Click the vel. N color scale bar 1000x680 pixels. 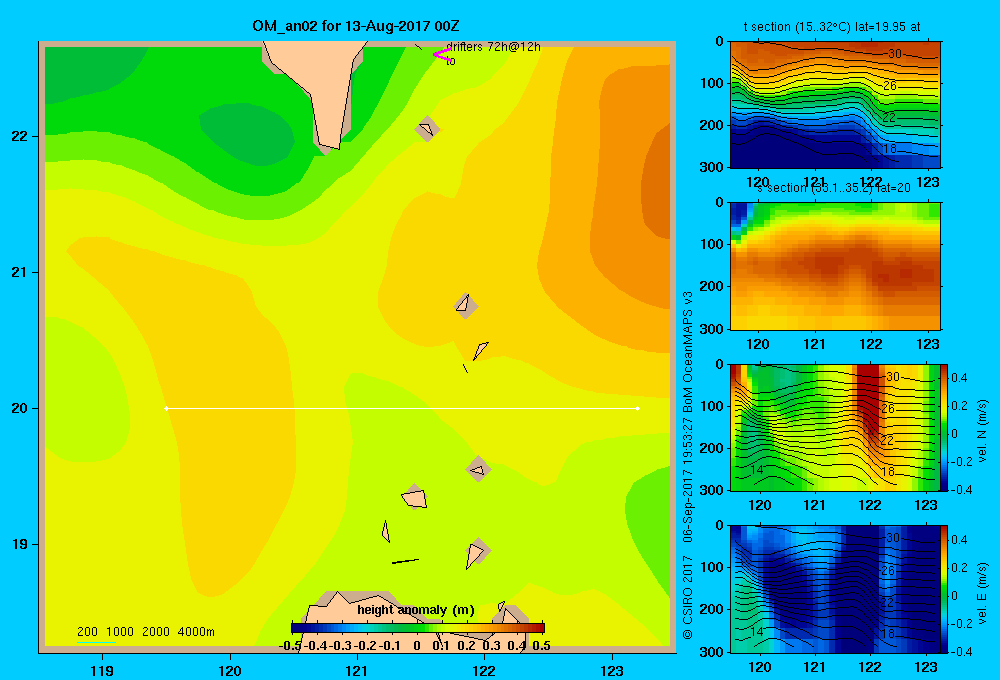pos(945,427)
